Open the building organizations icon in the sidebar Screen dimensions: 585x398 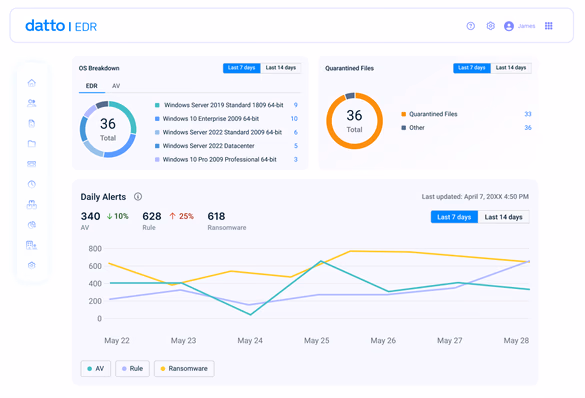(x=32, y=245)
